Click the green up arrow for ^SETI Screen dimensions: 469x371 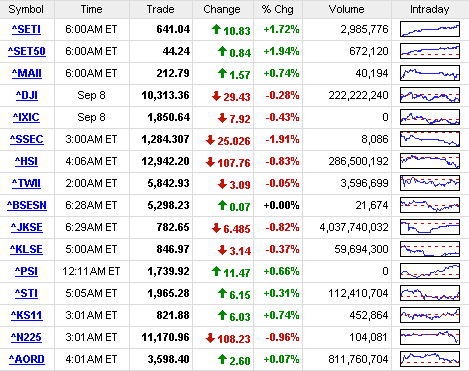pyautogui.click(x=216, y=29)
